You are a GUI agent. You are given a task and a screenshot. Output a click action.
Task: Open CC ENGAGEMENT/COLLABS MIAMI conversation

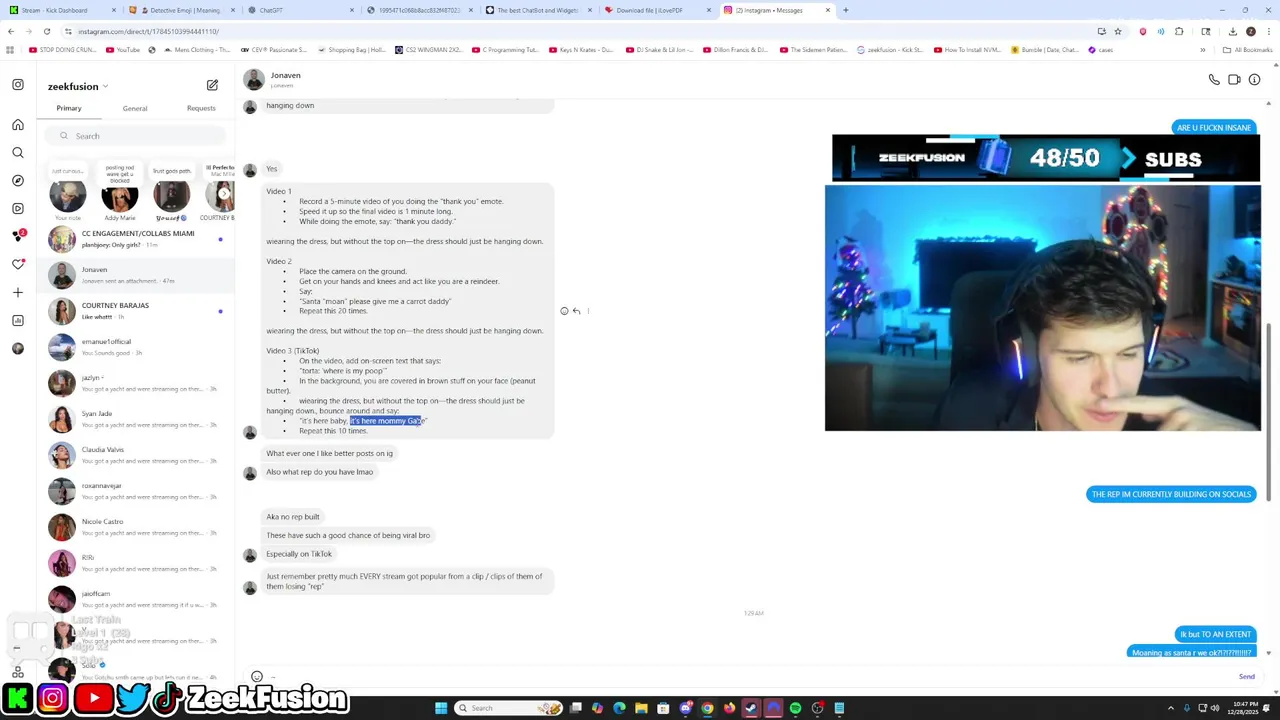[x=135, y=239]
